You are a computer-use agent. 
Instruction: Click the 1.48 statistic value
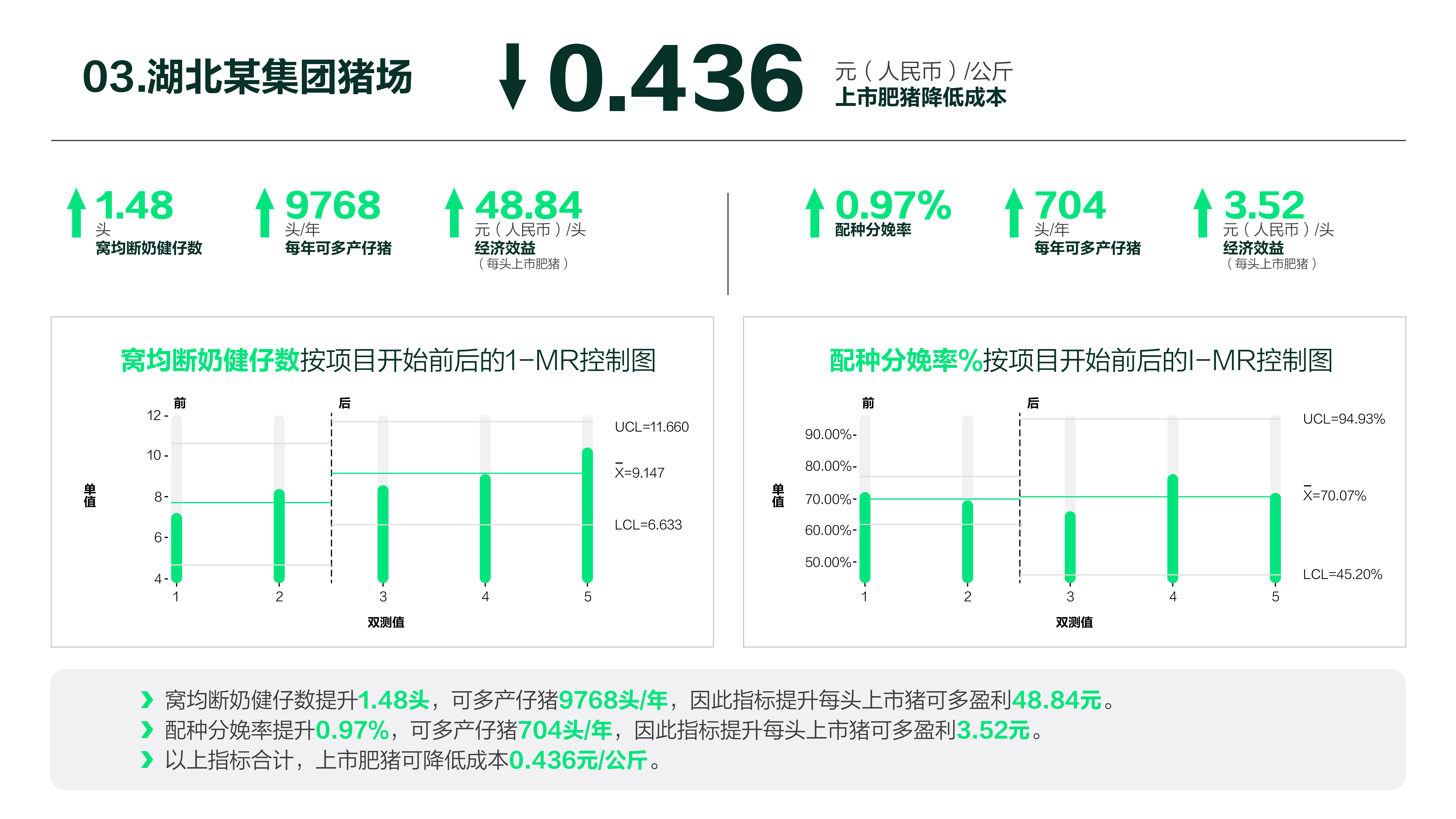pos(134,205)
